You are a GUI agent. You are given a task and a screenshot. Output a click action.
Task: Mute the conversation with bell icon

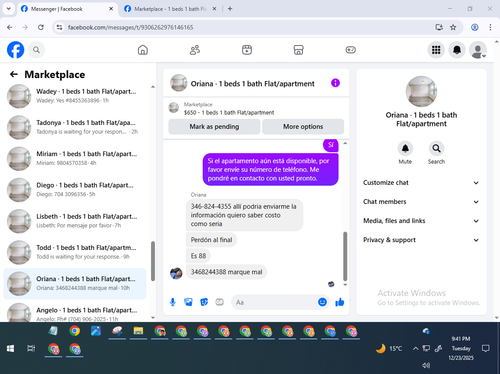(405, 148)
